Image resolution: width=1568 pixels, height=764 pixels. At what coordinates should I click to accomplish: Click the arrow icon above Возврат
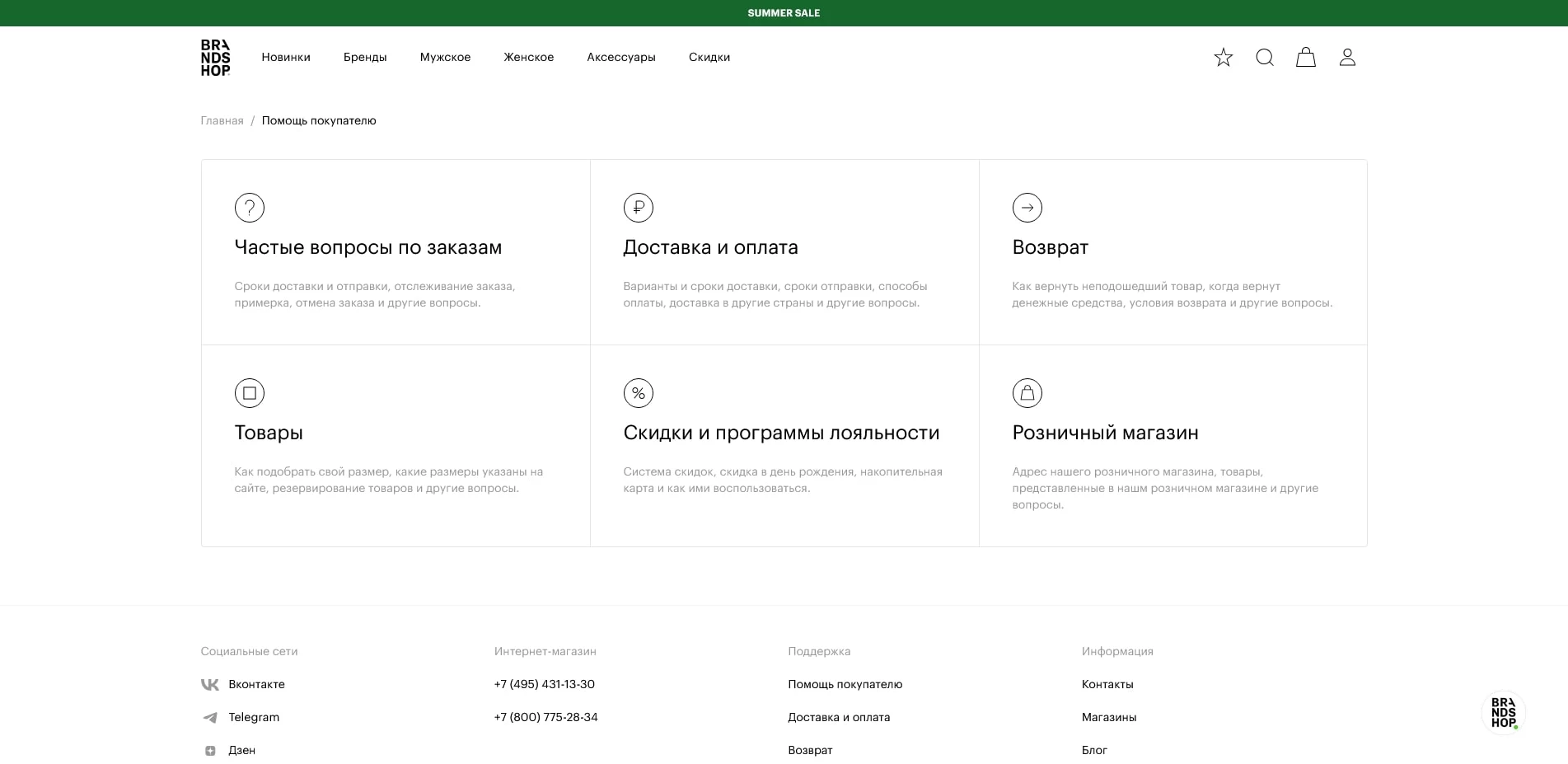pos(1027,208)
